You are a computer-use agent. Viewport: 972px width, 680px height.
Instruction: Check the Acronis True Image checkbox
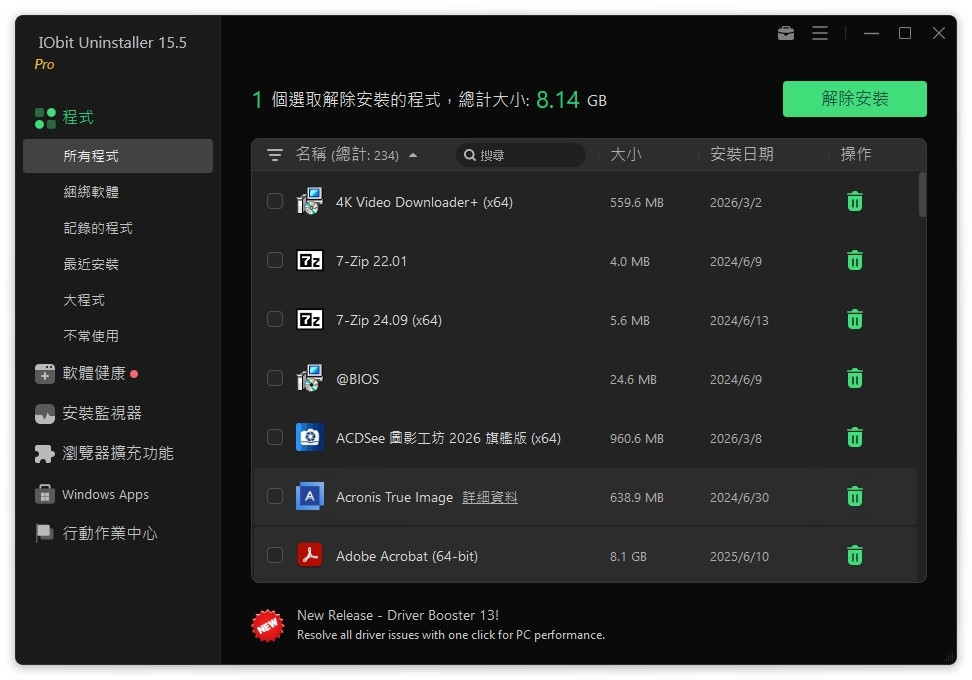(275, 496)
